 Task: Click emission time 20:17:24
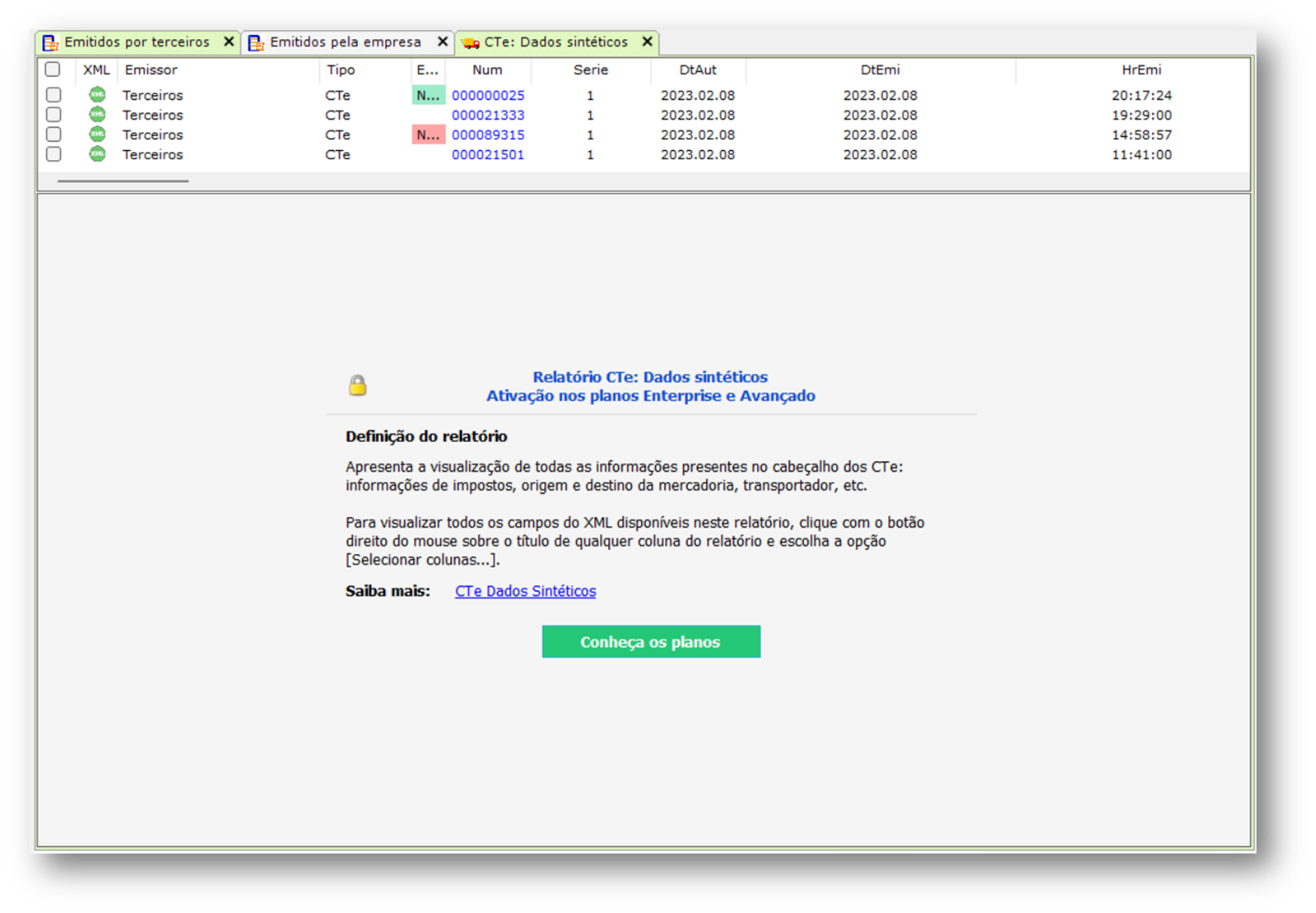tap(1141, 95)
